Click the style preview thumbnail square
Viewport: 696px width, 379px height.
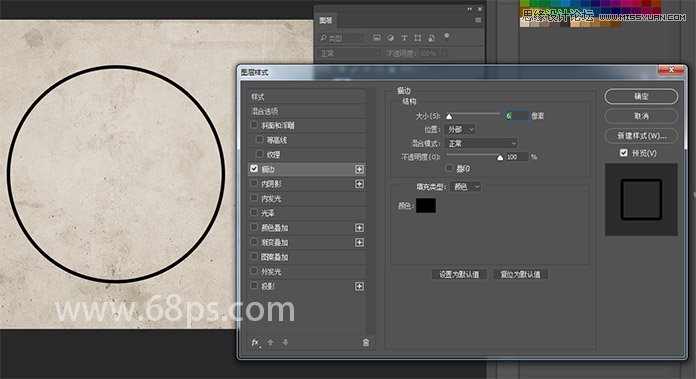(641, 200)
